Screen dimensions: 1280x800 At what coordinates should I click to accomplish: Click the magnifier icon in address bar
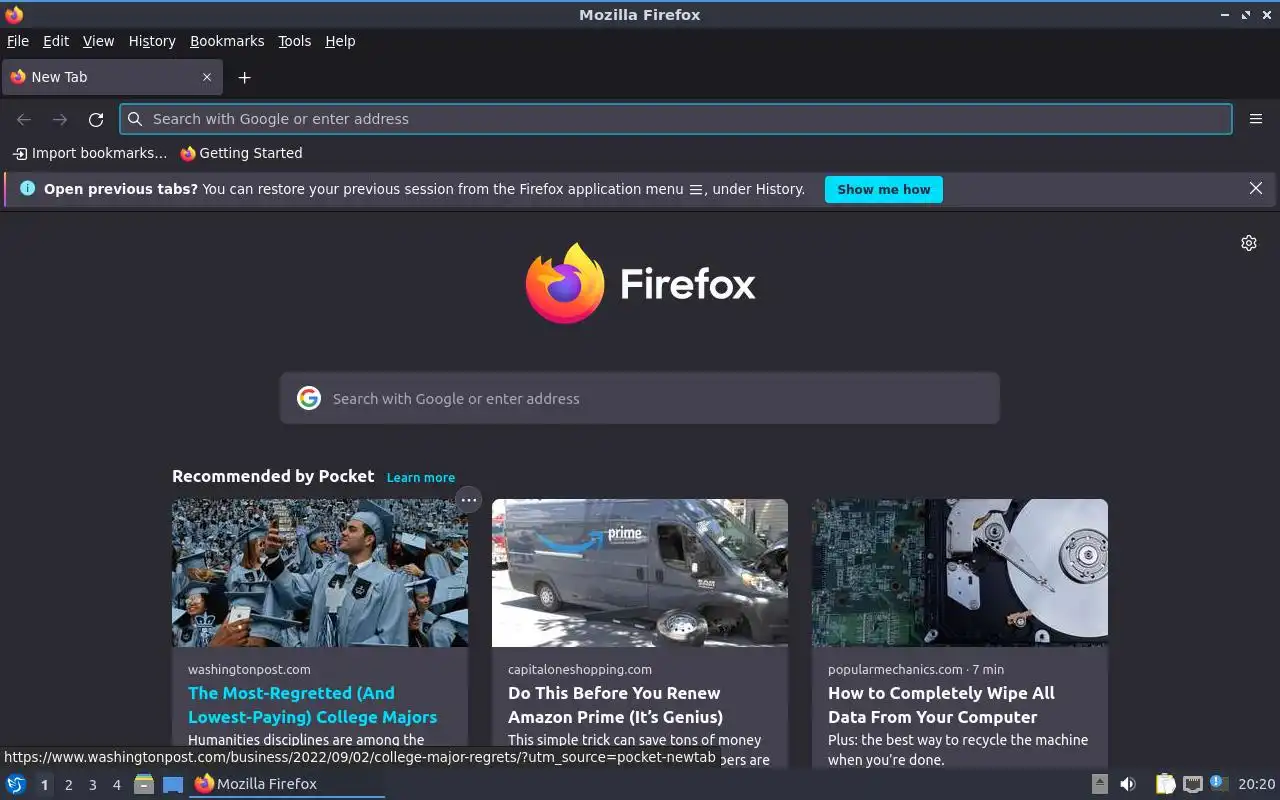click(135, 119)
